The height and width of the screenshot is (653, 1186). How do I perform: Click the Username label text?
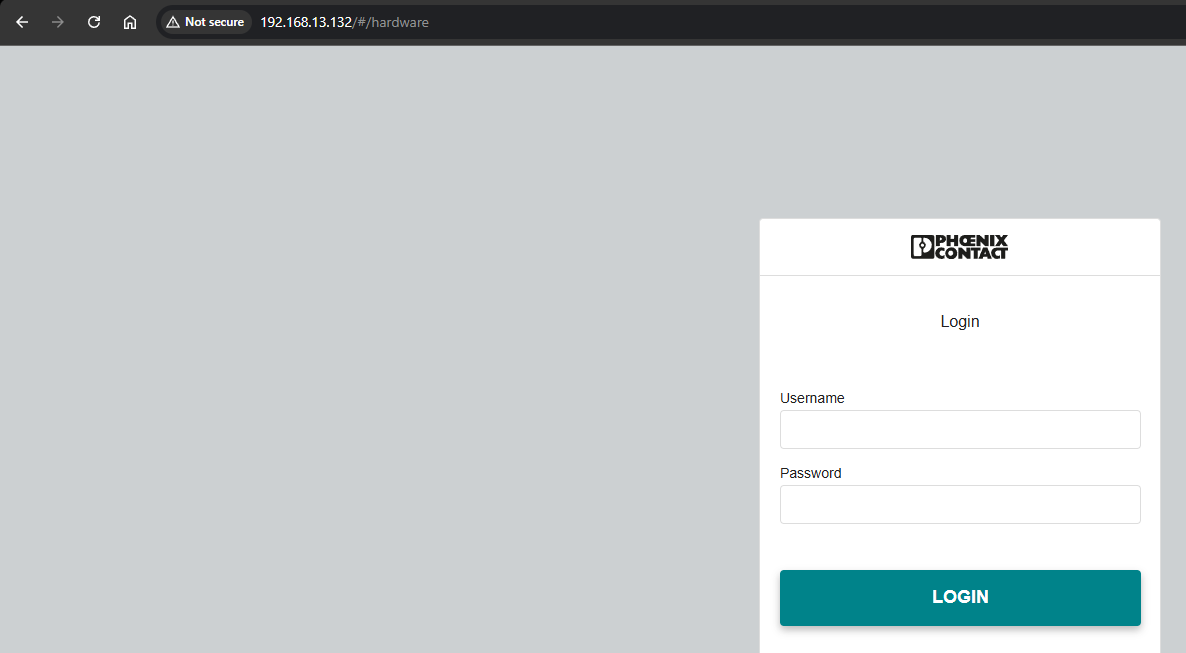(x=812, y=398)
